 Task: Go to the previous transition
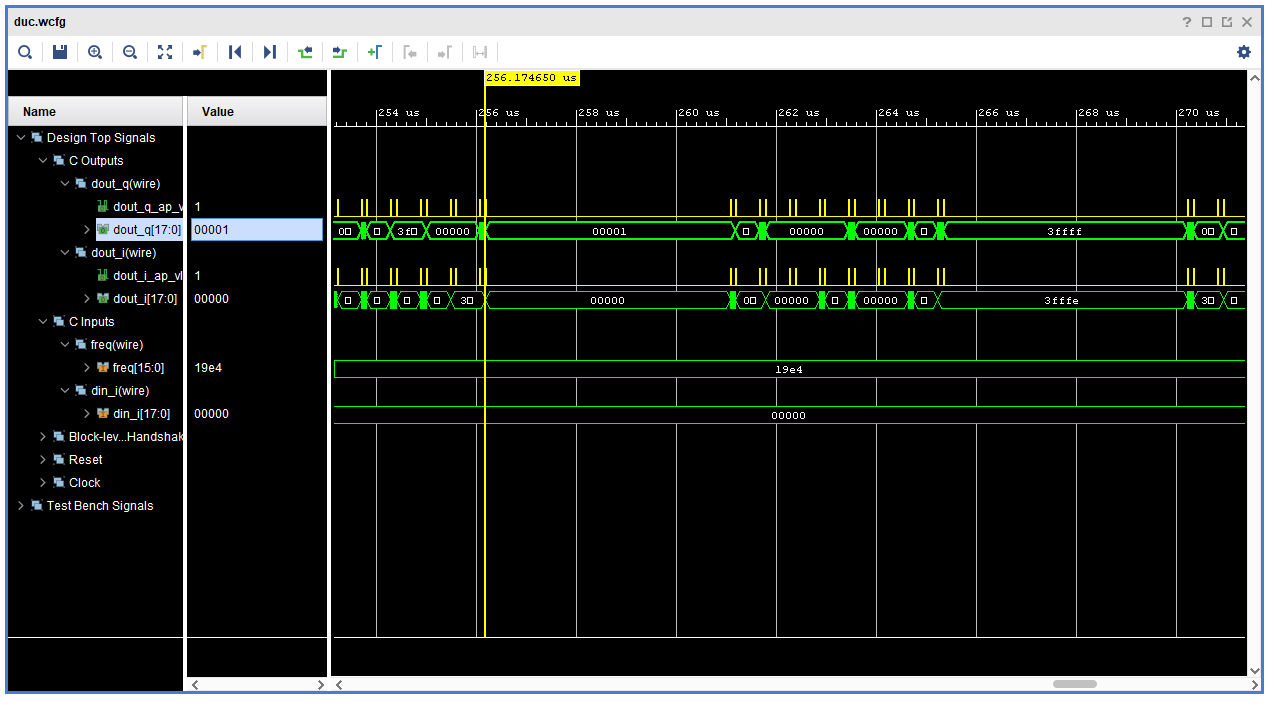click(305, 52)
